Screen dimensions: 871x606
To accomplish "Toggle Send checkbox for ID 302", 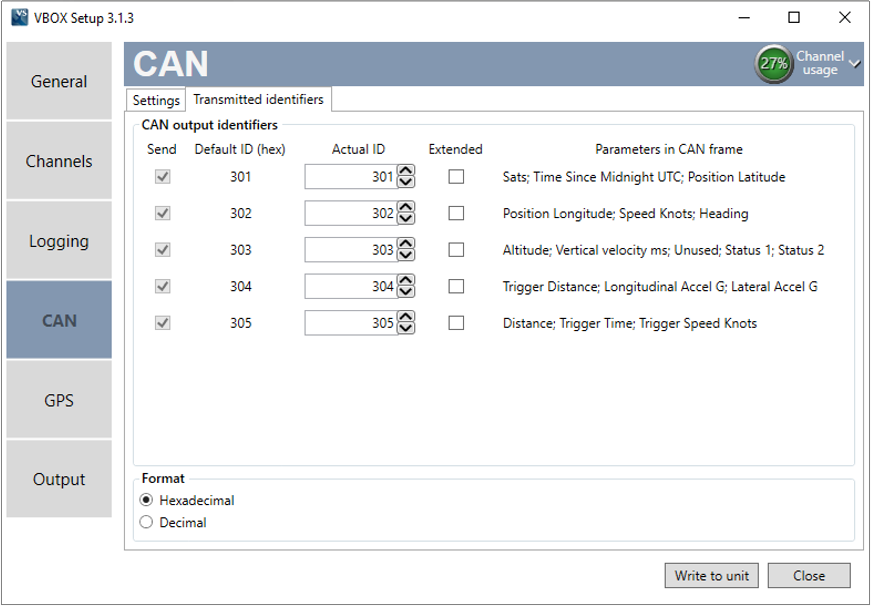I will [162, 213].
